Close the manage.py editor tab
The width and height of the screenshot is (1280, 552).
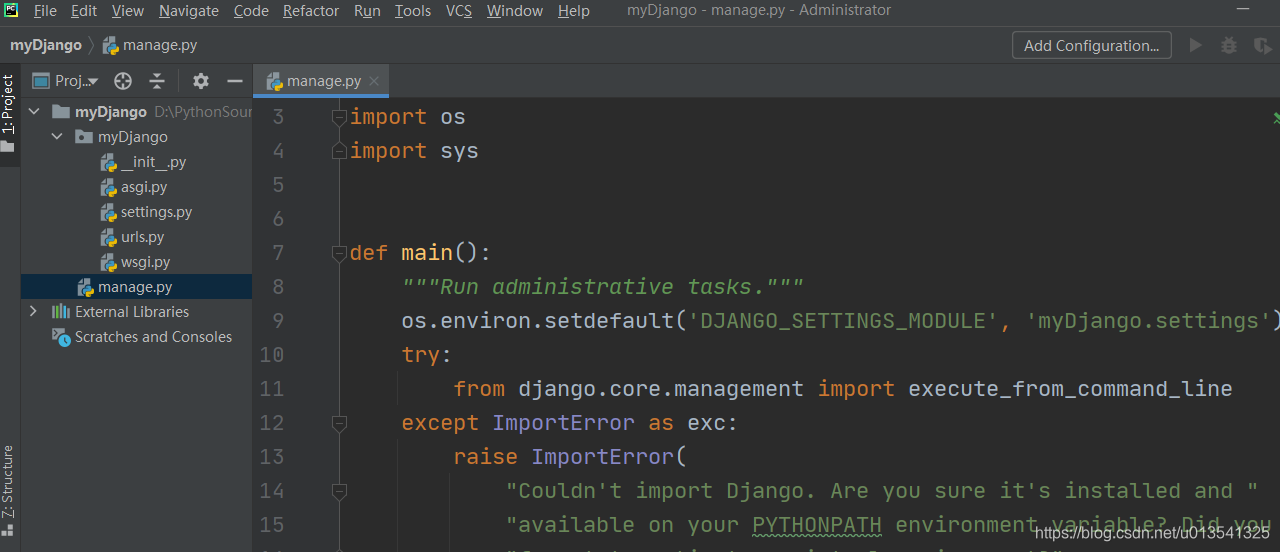(x=374, y=81)
